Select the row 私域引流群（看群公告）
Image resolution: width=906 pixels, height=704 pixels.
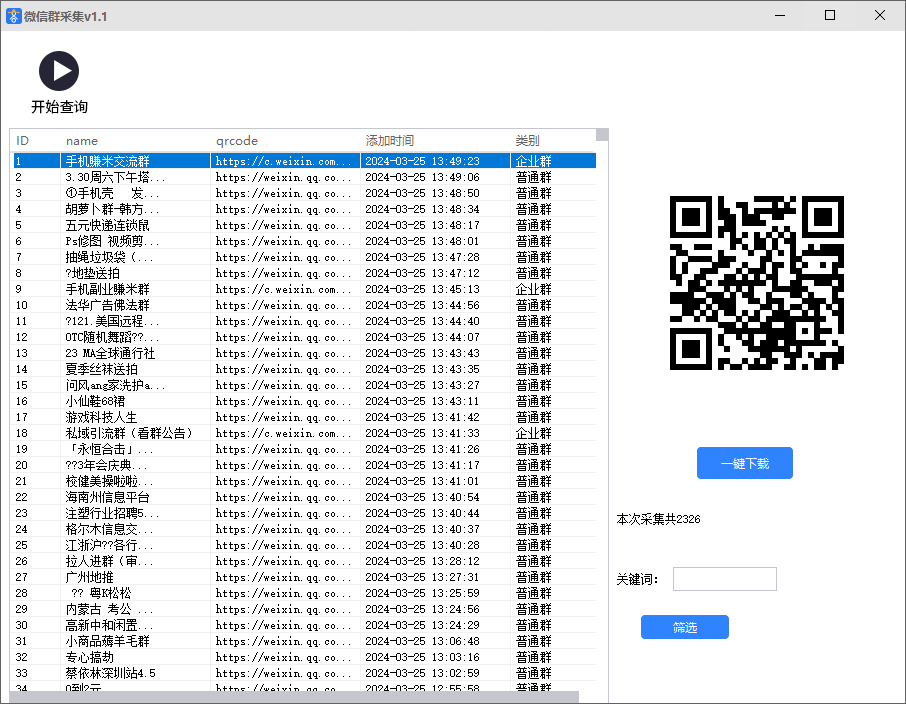point(128,433)
